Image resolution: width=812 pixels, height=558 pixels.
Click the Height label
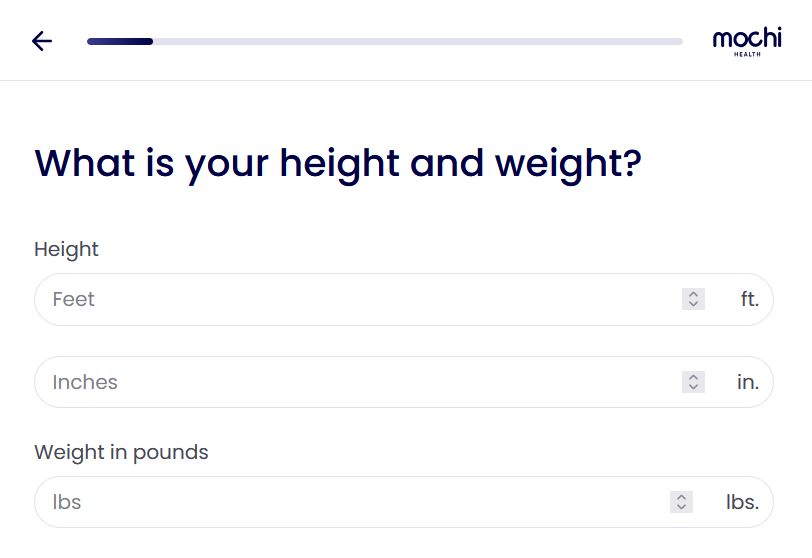[x=66, y=249]
